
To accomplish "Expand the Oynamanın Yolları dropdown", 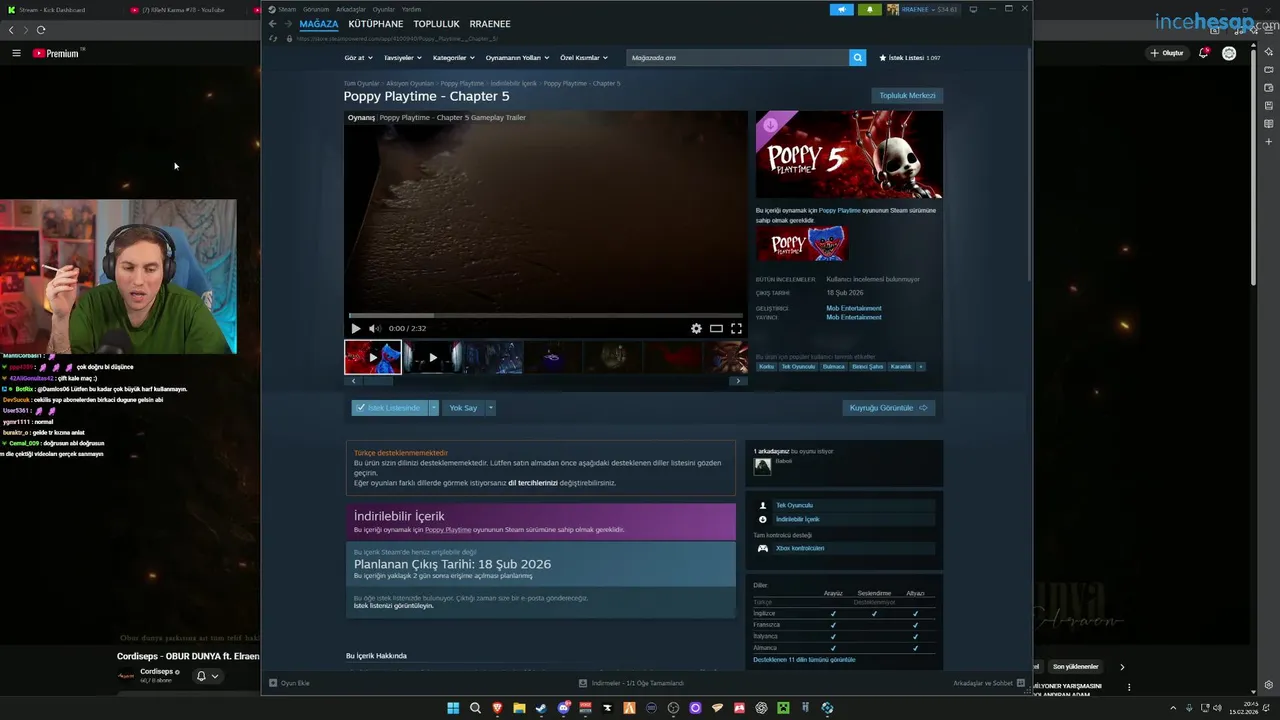I will [516, 58].
